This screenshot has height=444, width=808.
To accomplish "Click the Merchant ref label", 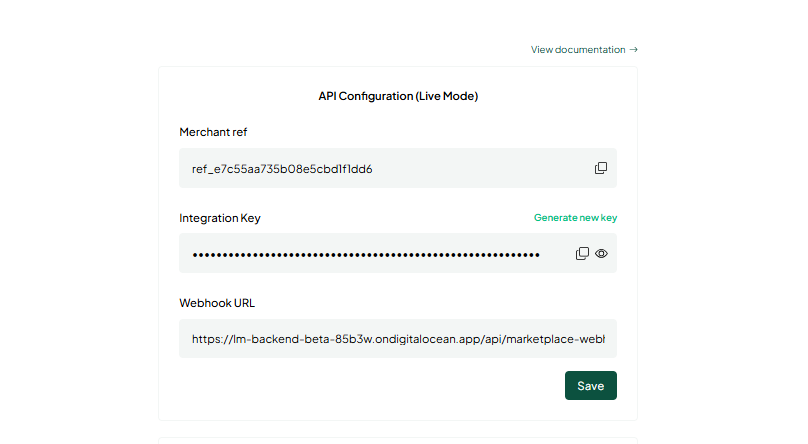I will (213, 132).
